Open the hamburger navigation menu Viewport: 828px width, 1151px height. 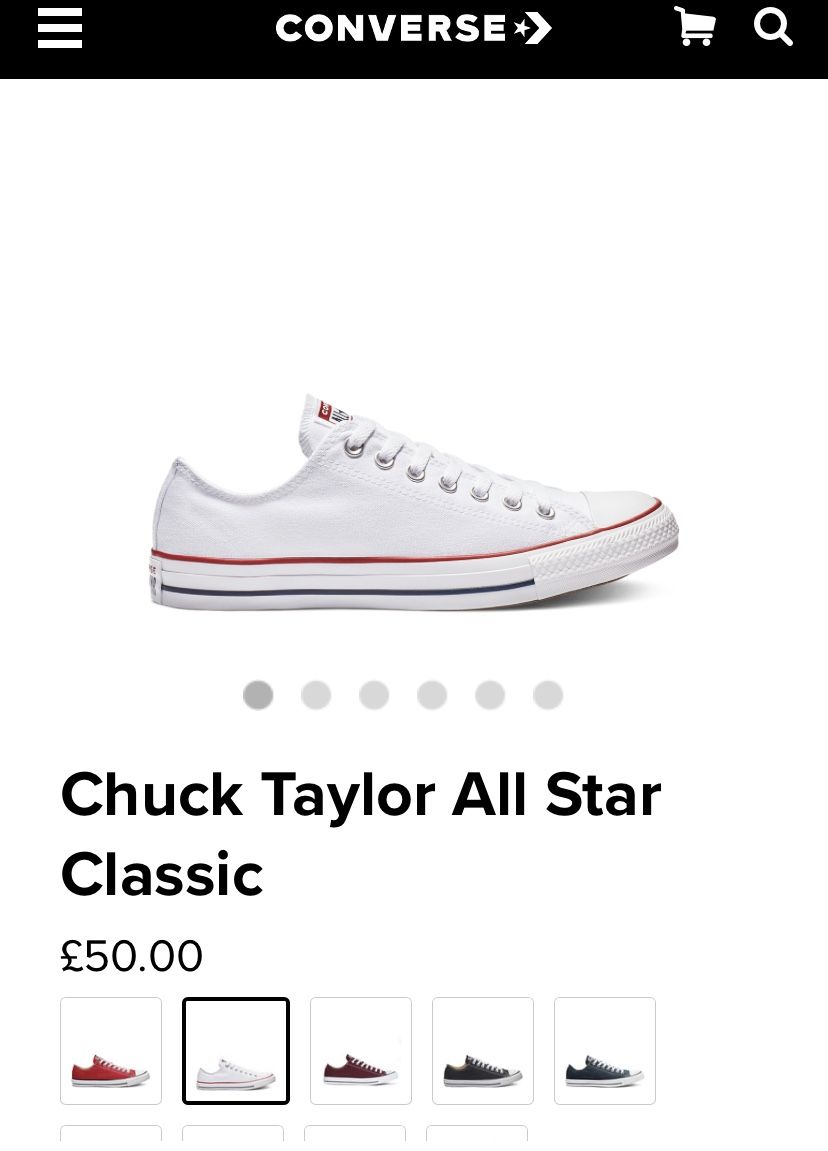(59, 29)
